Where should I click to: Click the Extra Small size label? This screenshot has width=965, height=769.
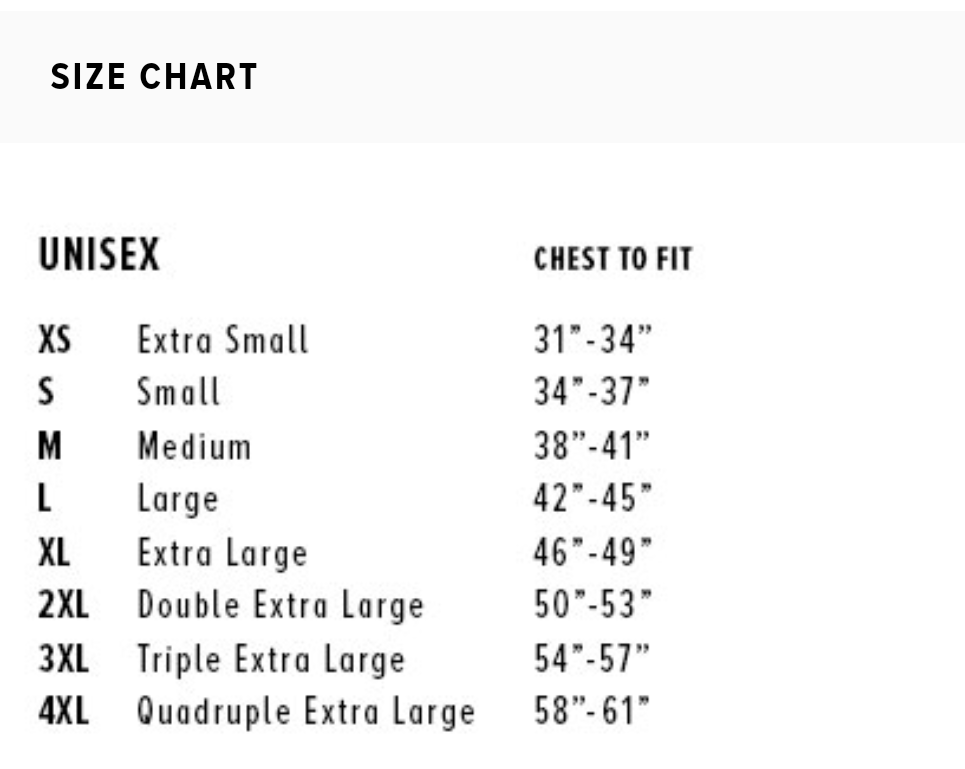coord(223,340)
